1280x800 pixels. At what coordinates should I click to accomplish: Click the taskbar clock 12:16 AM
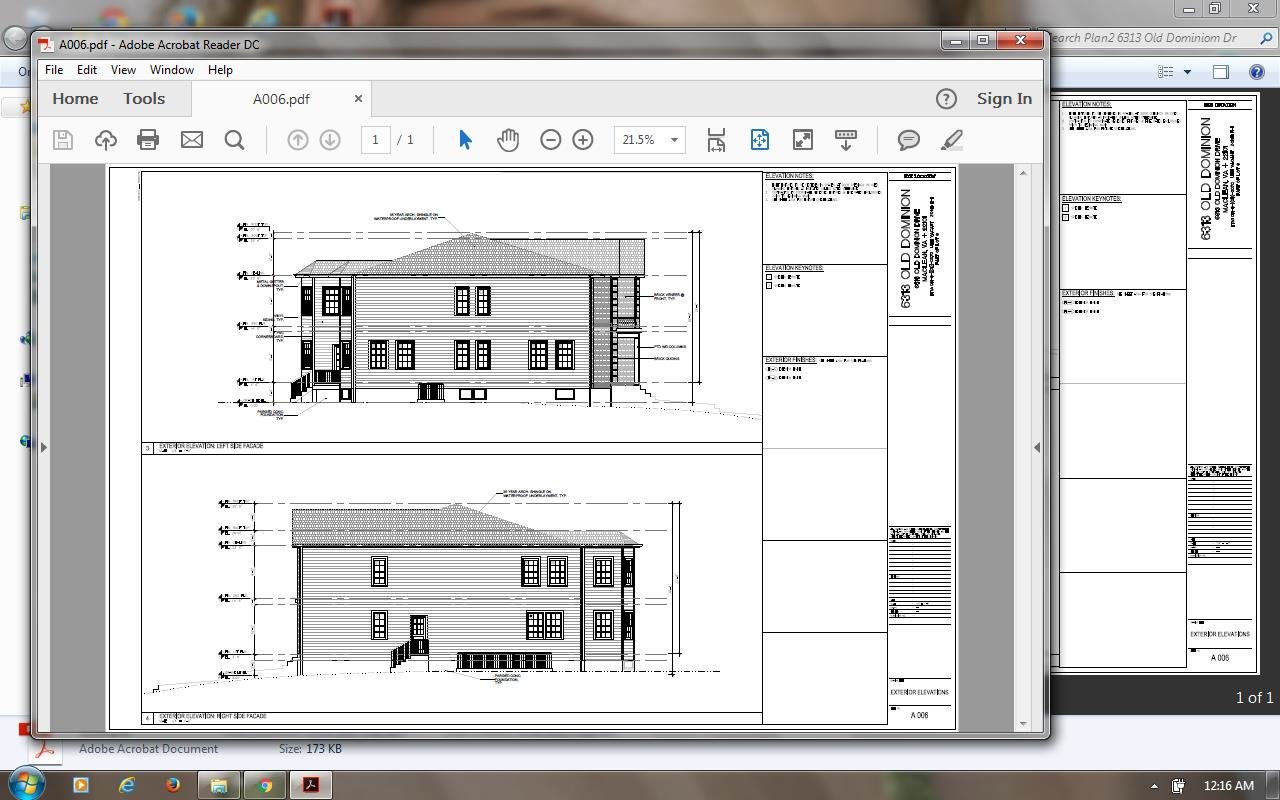[1229, 786]
